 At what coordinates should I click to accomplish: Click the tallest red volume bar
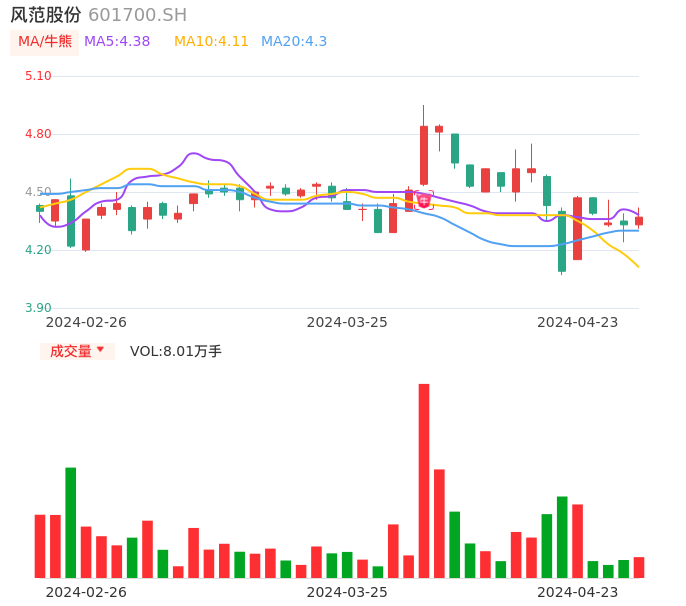pyautogui.click(x=424, y=480)
